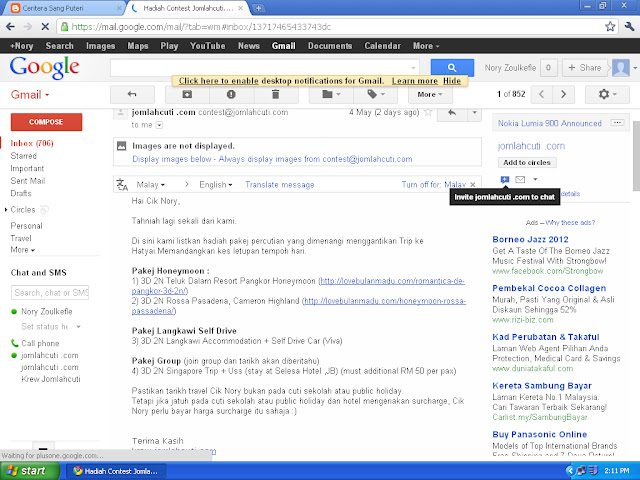
Task: Click +Nory in the Google bar
Action: click(x=22, y=46)
